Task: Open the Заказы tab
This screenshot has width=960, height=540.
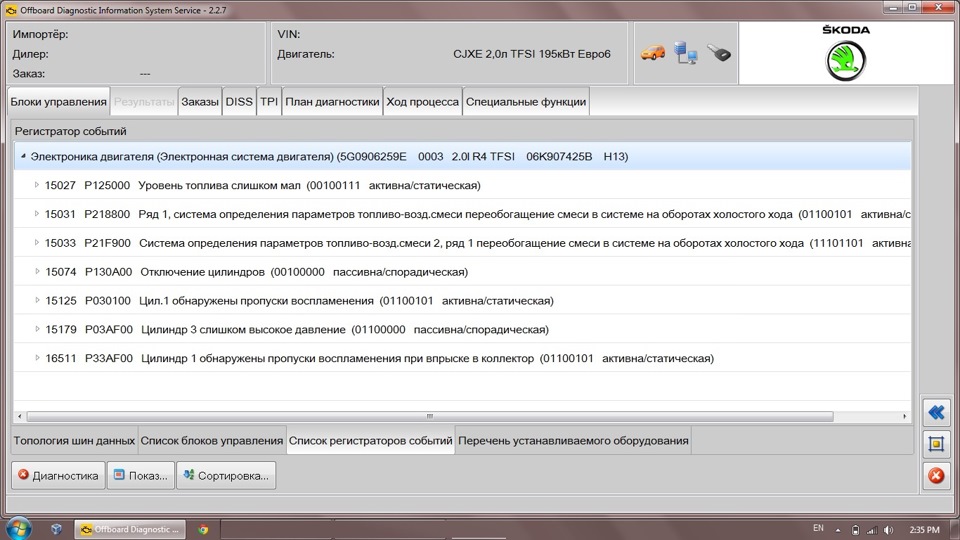Action: pos(200,102)
